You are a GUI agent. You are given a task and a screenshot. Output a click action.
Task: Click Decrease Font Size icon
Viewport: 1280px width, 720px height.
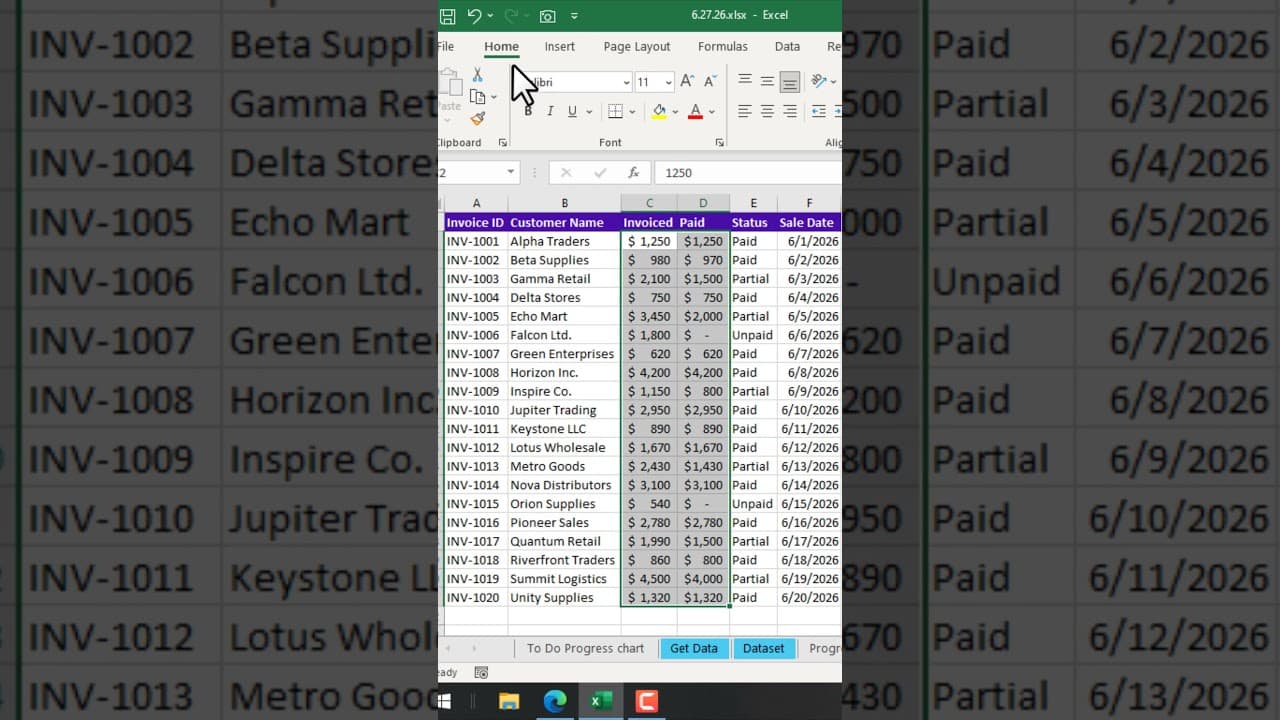710,81
